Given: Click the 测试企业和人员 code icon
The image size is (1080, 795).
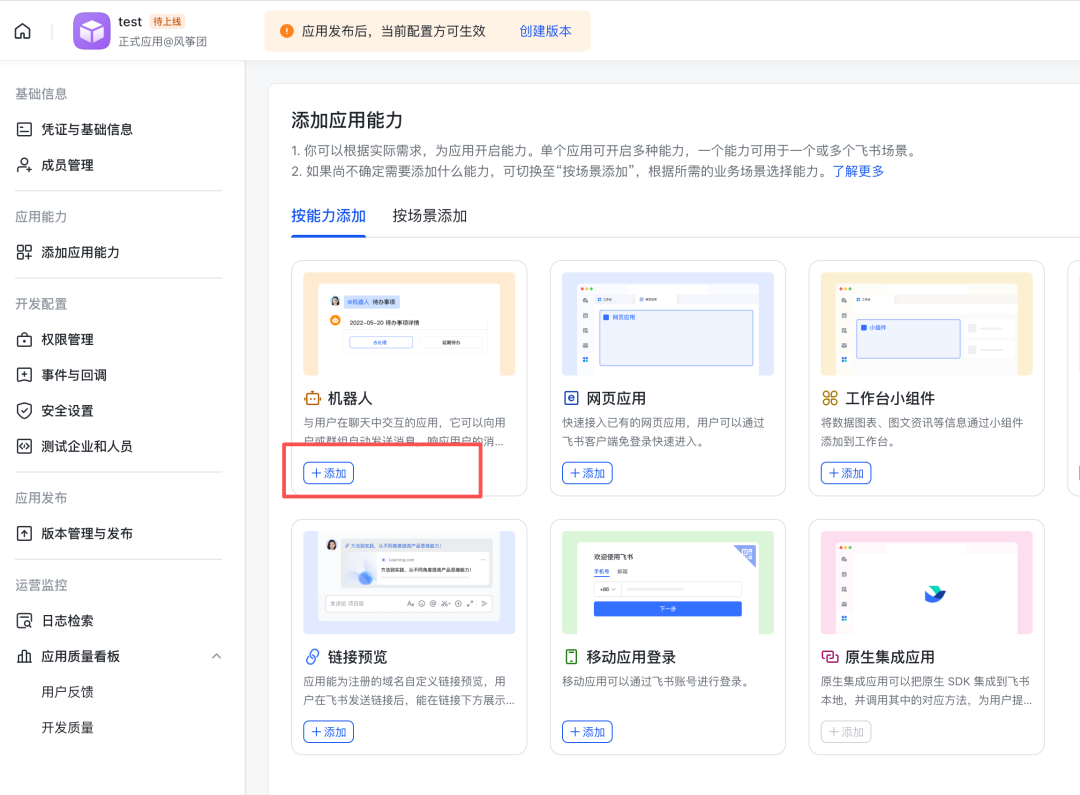Looking at the screenshot, I should click(24, 446).
